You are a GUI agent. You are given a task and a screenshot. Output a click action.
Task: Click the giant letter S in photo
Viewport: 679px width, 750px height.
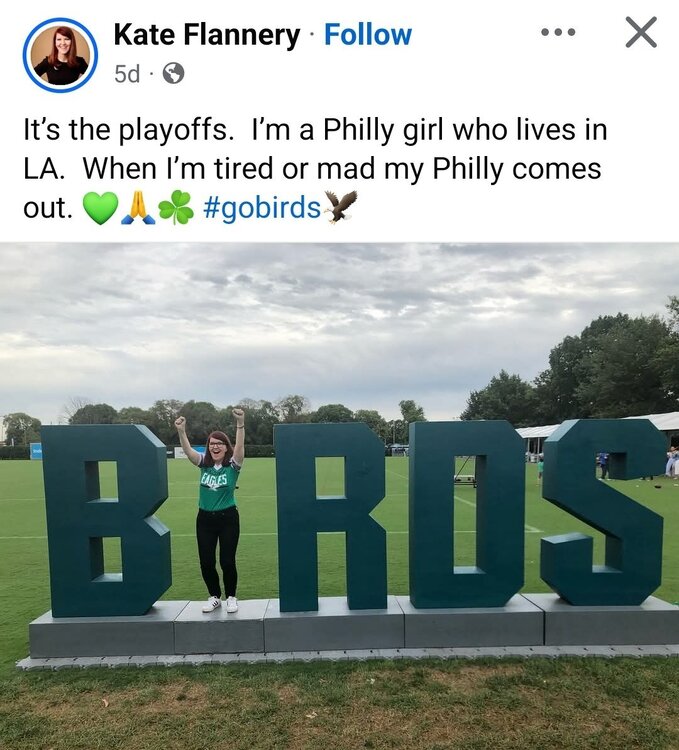(603, 512)
